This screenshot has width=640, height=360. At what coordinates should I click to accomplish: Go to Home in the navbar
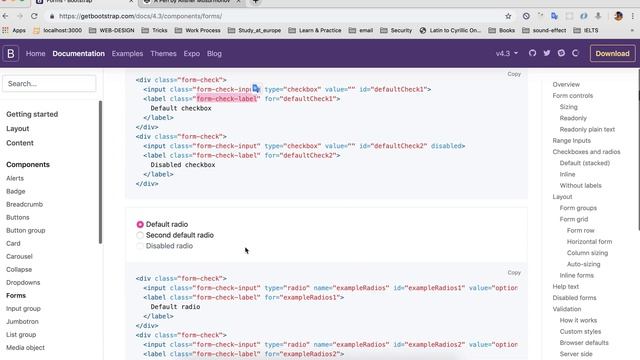point(36,53)
